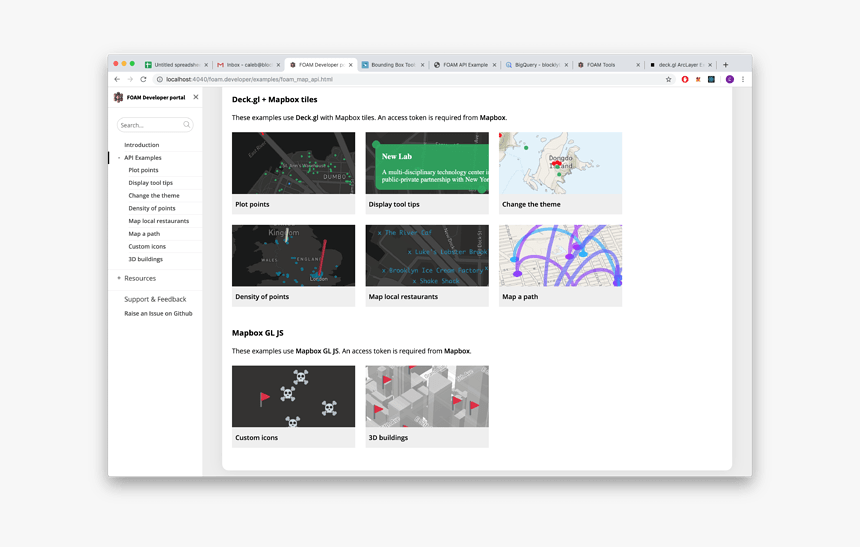Open Density of points in the sidebar
The width and height of the screenshot is (860, 547).
pos(152,208)
